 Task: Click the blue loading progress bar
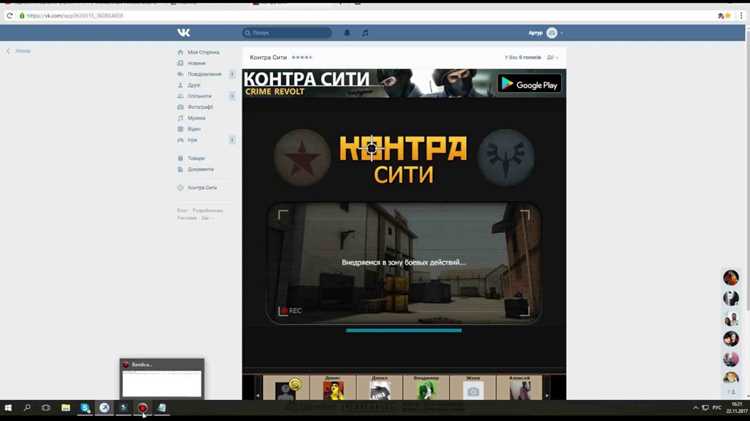[x=404, y=330]
